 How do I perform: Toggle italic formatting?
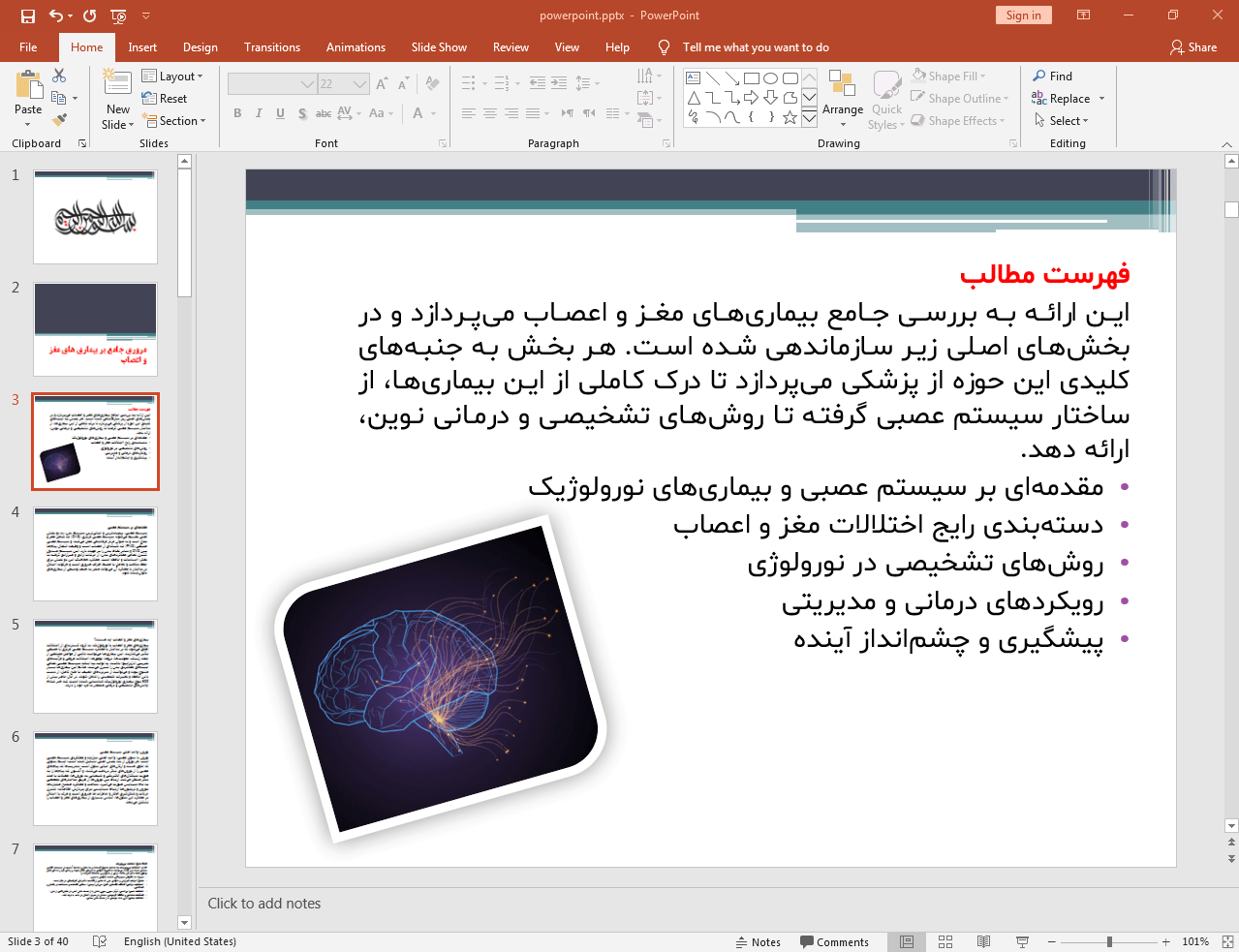(x=258, y=113)
